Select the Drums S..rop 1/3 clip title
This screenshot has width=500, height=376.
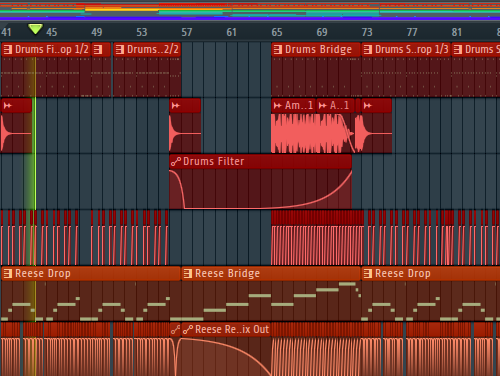(x=412, y=50)
